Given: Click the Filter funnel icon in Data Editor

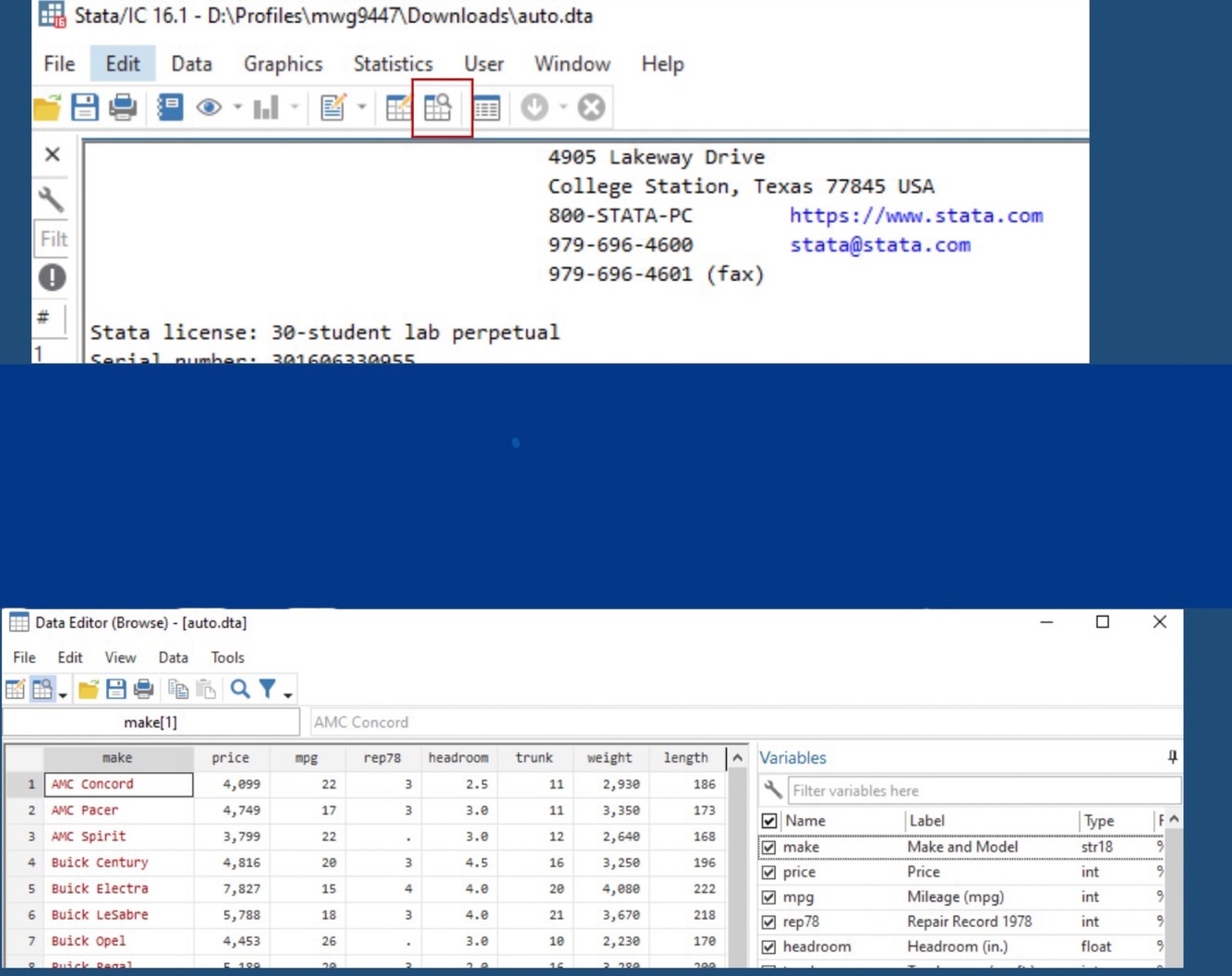Looking at the screenshot, I should [268, 689].
